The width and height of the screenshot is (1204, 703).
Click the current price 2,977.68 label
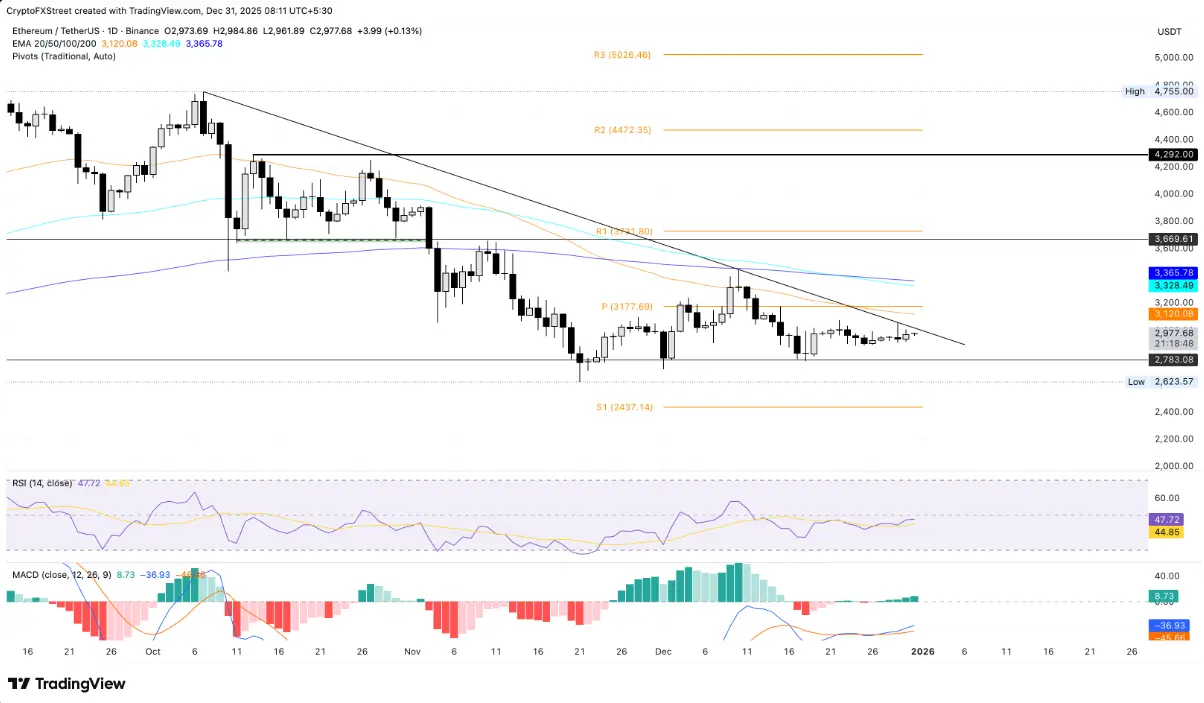click(1174, 333)
